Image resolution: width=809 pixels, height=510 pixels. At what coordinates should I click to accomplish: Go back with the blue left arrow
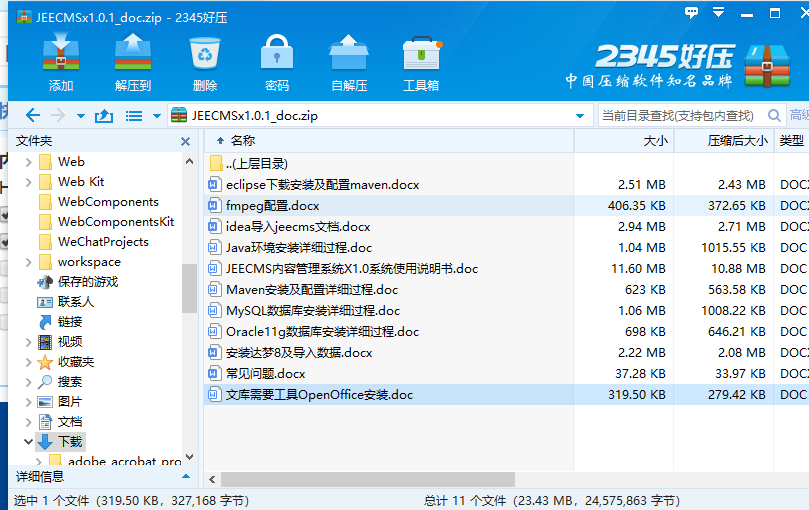tap(33, 115)
